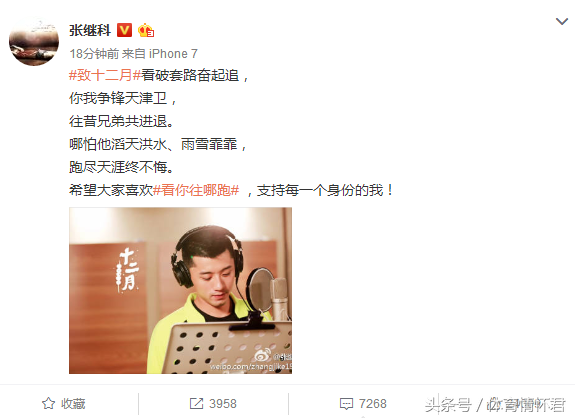575x418 pixels.
Task: Click the orange V verified badge
Action: click(x=124, y=30)
